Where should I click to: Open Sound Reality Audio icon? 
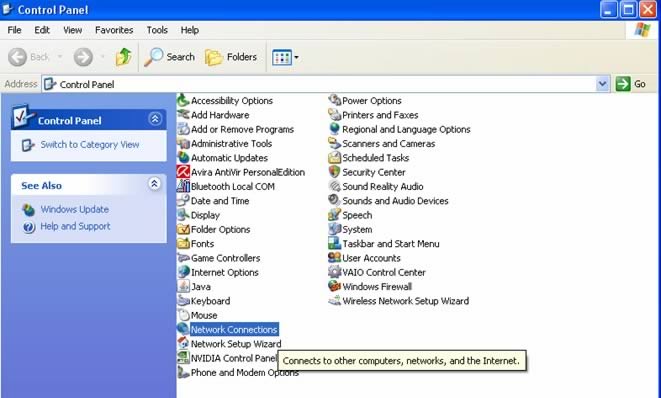334,186
